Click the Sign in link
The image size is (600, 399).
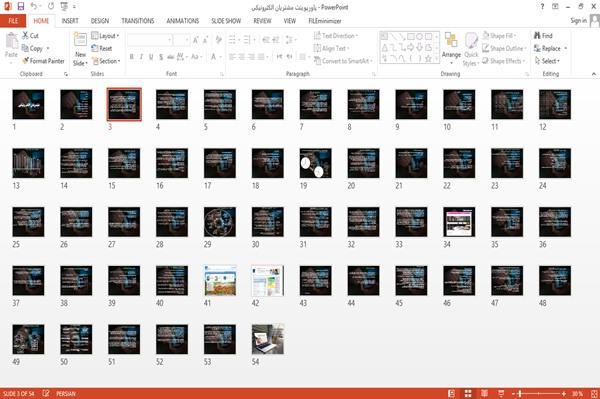578,21
